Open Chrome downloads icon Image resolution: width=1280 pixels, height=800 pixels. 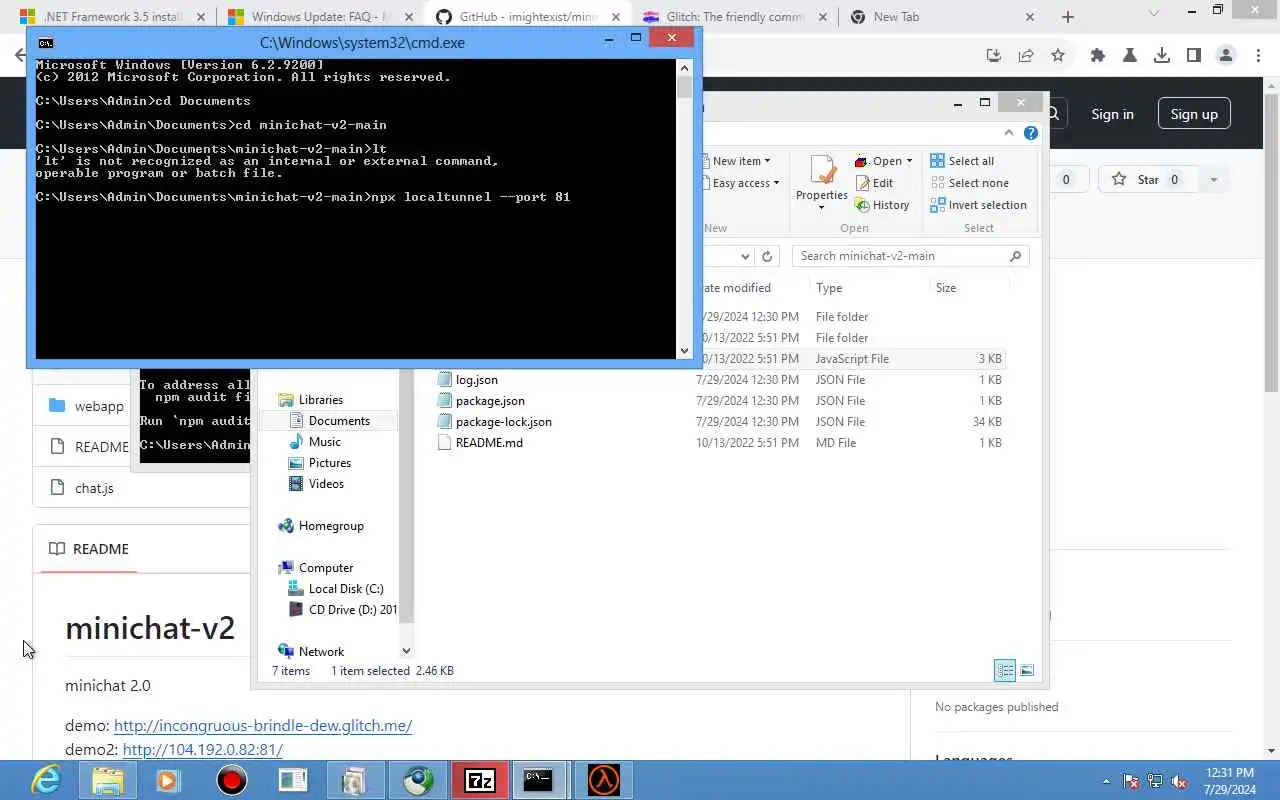click(1162, 56)
